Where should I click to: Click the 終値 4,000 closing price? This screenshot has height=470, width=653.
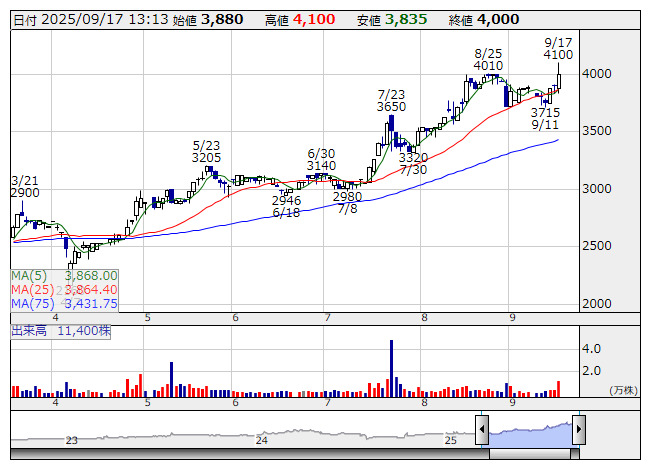point(484,20)
